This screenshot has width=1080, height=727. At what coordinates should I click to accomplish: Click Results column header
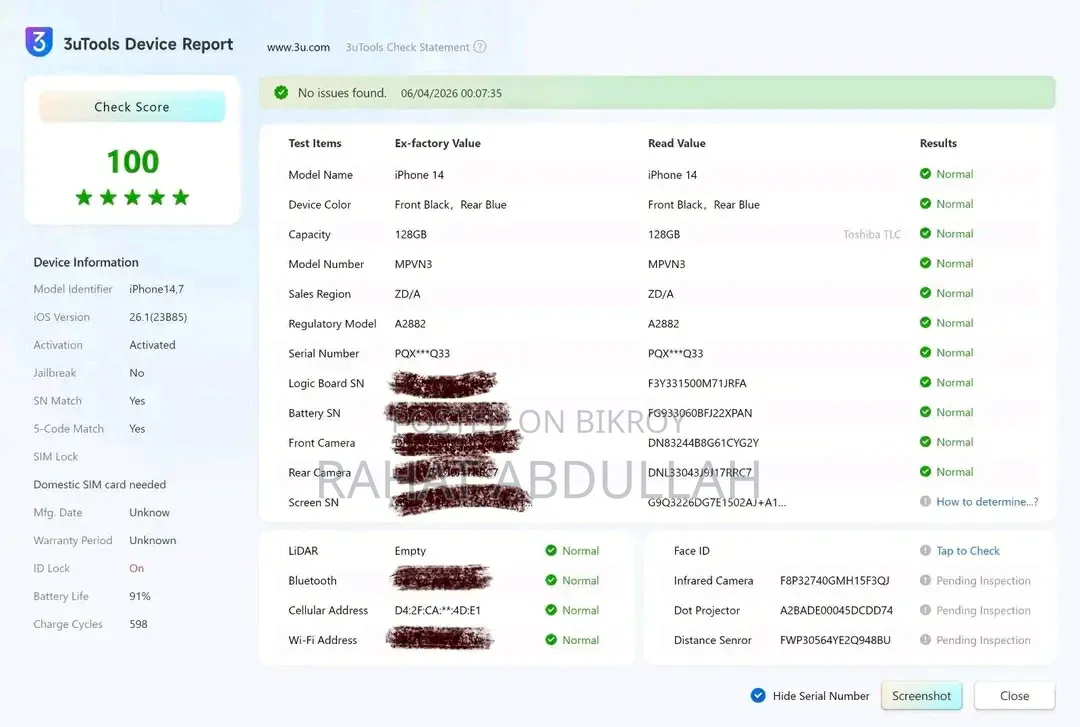pos(938,143)
